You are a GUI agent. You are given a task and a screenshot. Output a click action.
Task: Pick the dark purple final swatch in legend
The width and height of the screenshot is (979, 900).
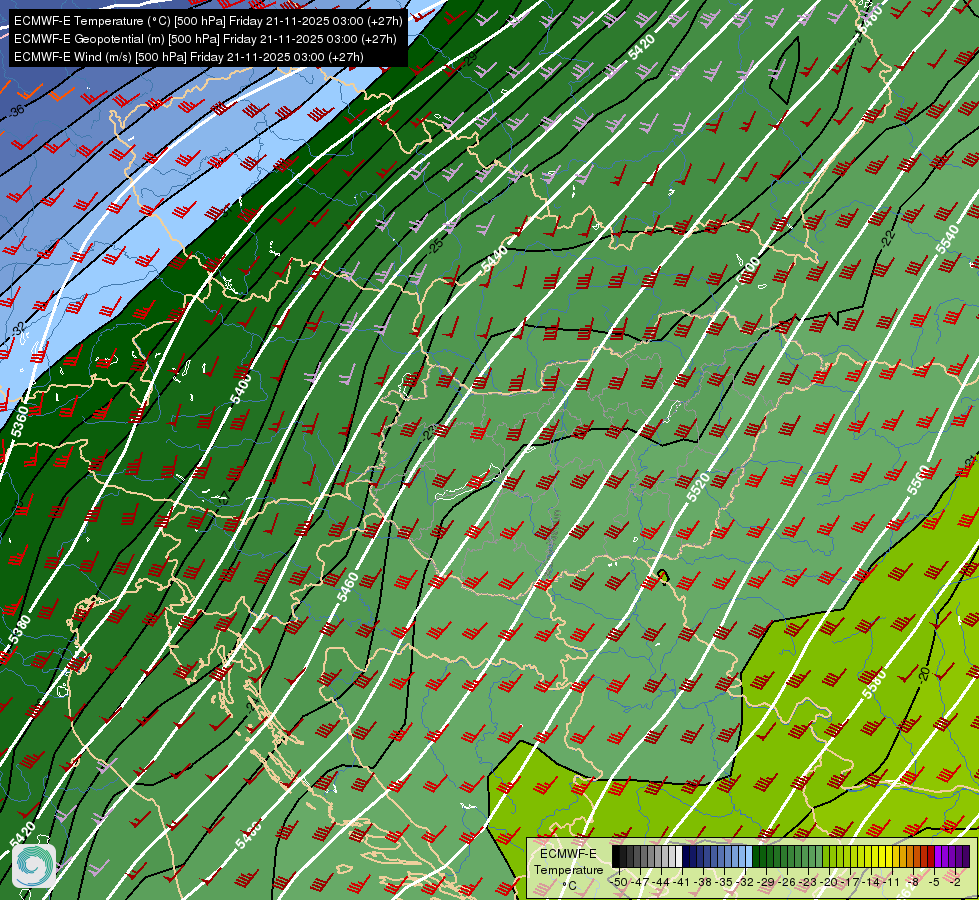coord(965,857)
